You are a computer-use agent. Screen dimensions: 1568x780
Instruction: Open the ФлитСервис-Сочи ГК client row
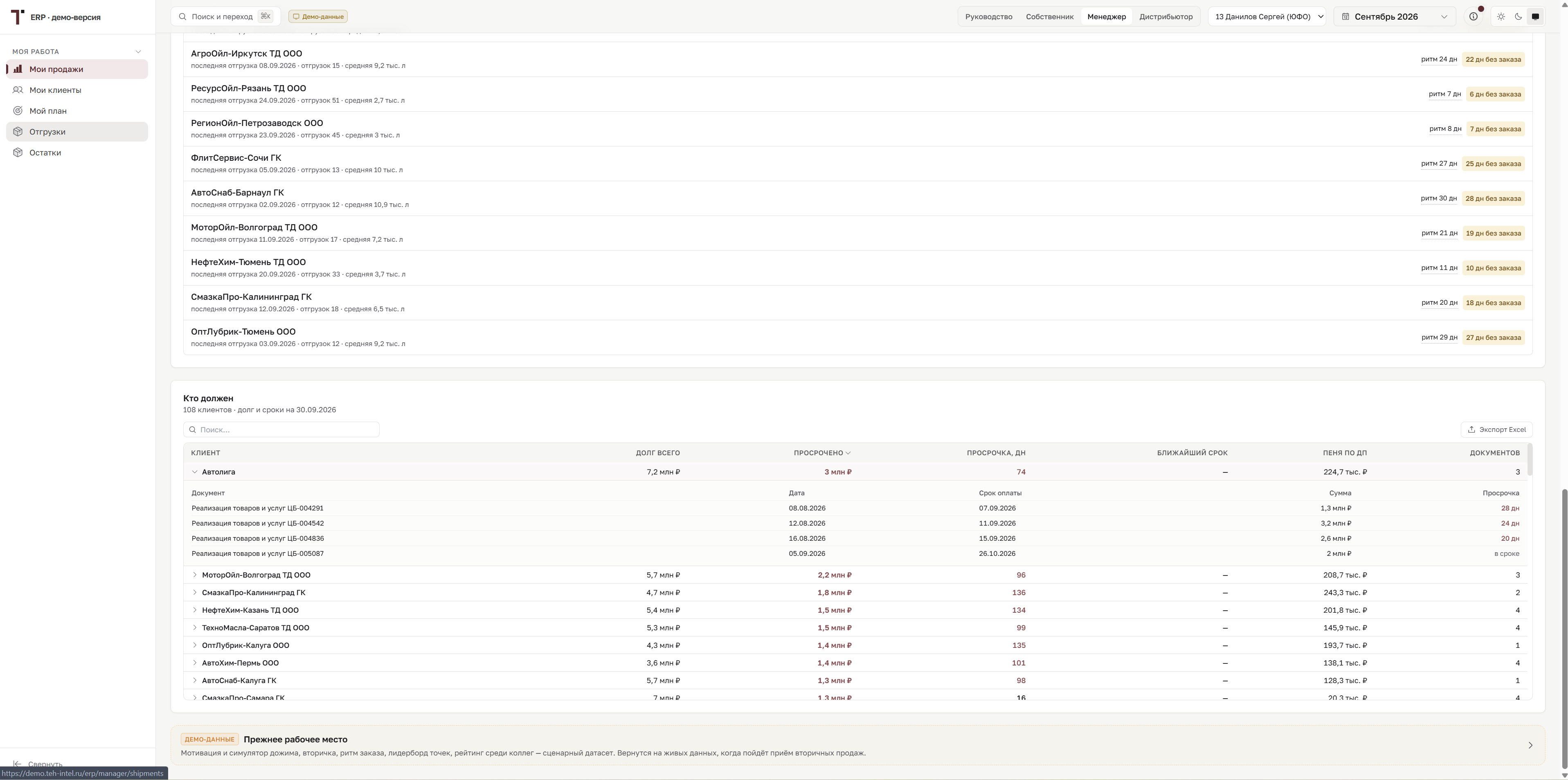pos(858,164)
